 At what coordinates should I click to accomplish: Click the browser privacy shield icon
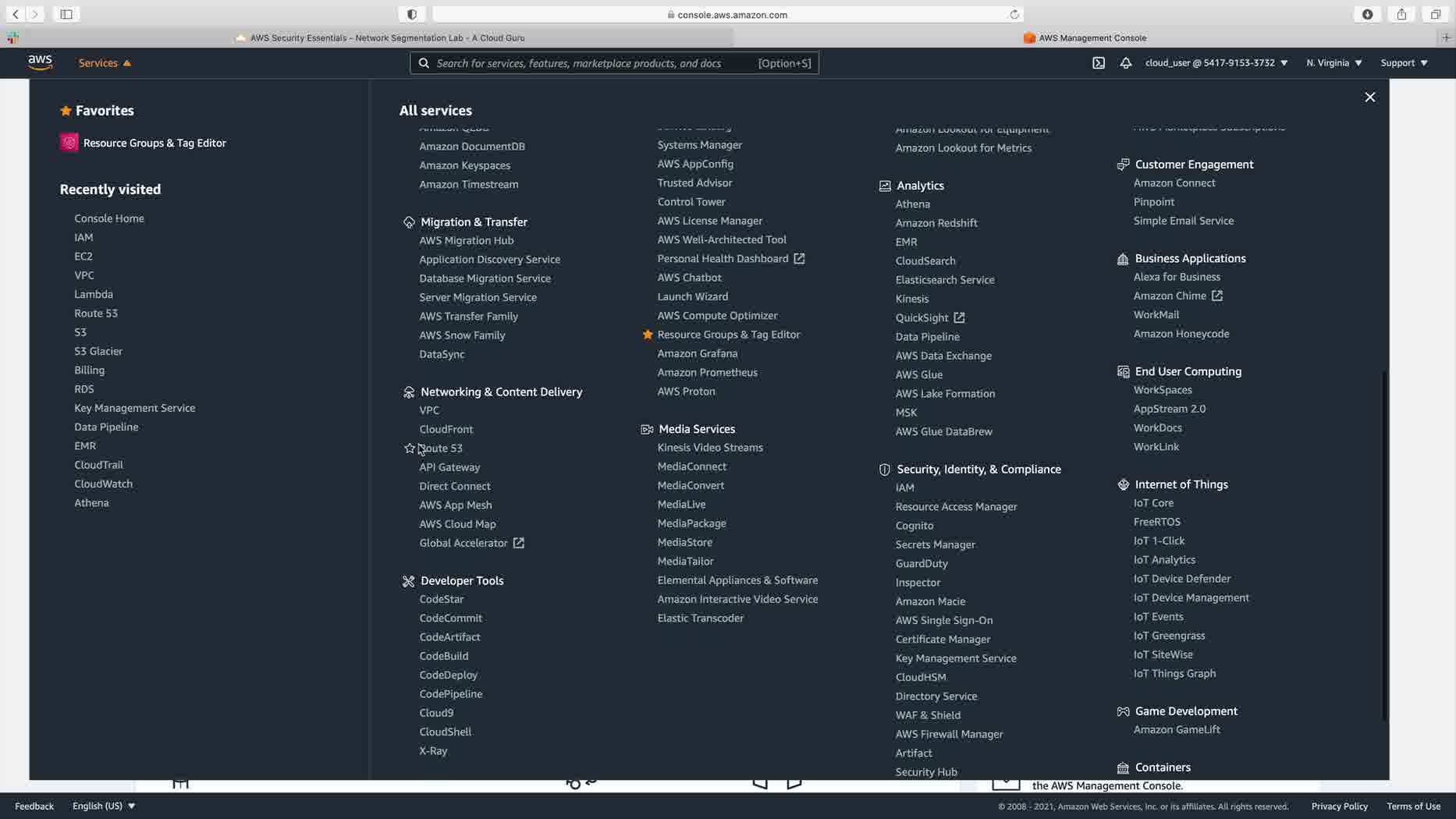click(411, 14)
